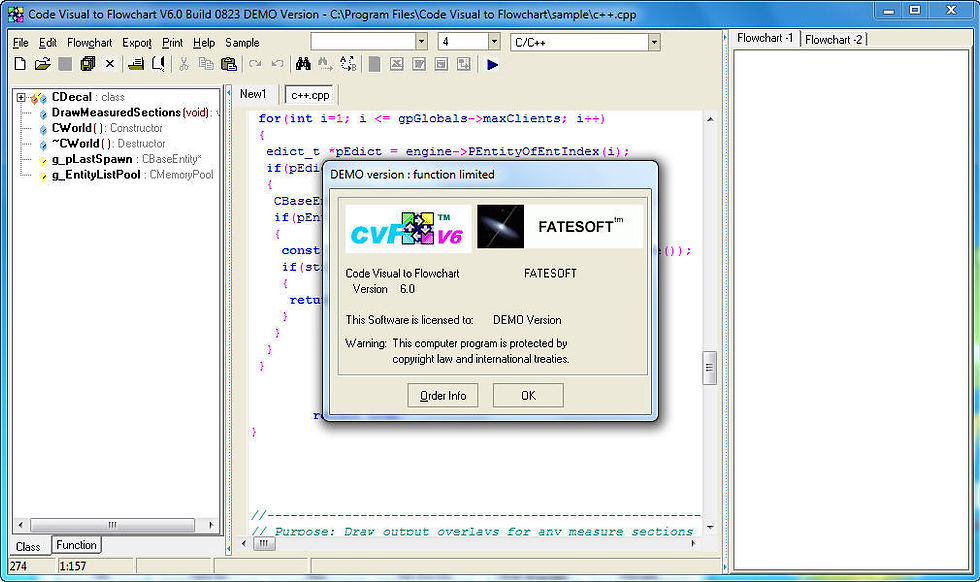Open Find with the binoculars icon

[303, 64]
